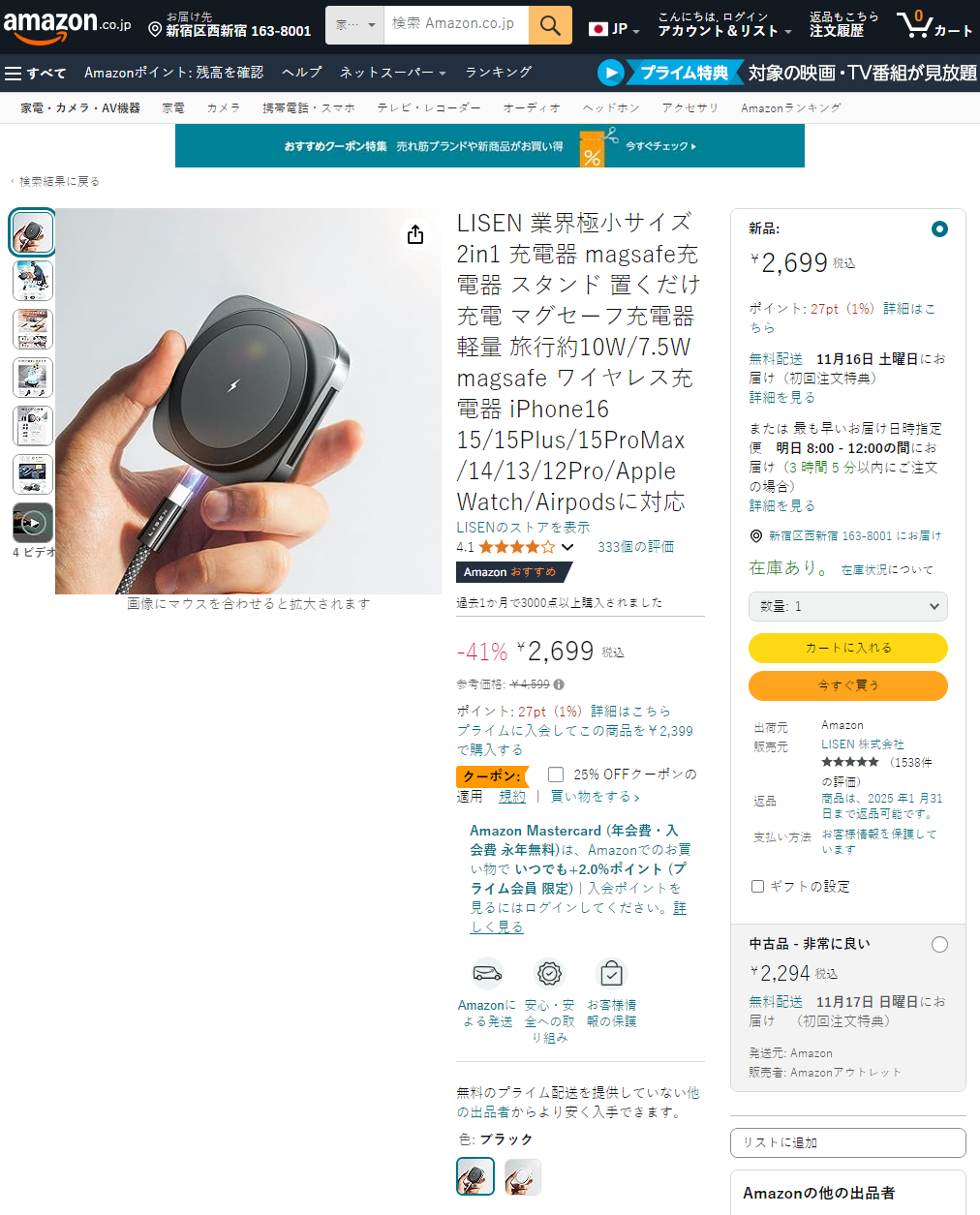
Task: Select the カメラ category tab
Action: click(224, 107)
